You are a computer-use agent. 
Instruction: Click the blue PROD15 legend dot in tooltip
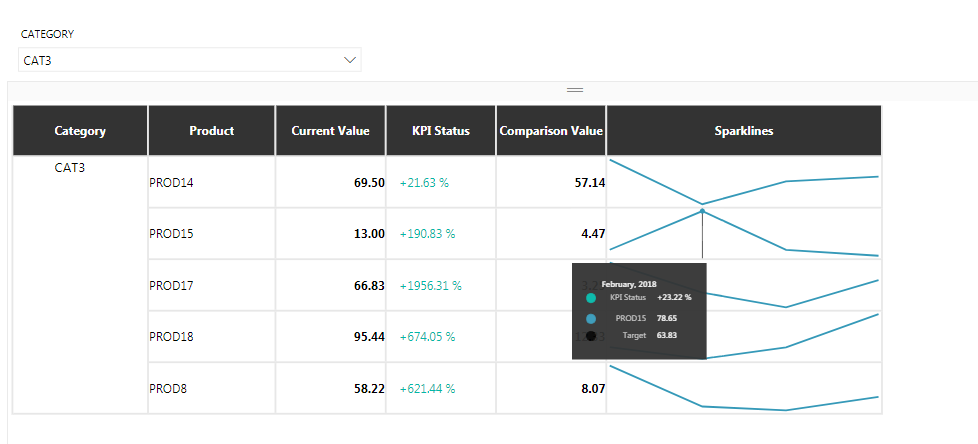tap(591, 319)
